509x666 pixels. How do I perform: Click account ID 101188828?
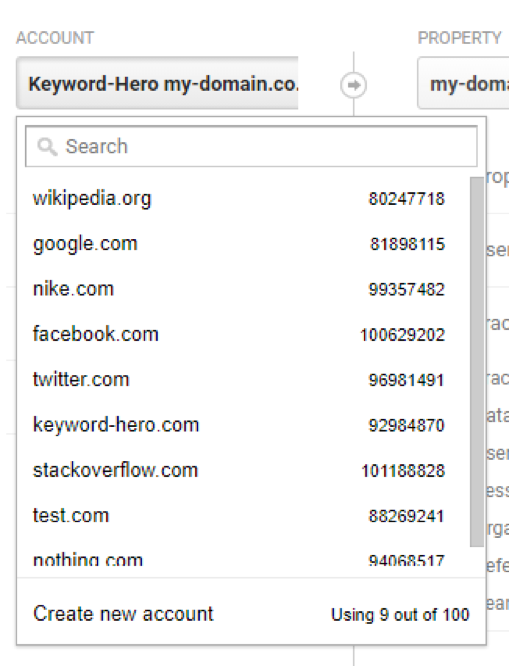coord(403,471)
